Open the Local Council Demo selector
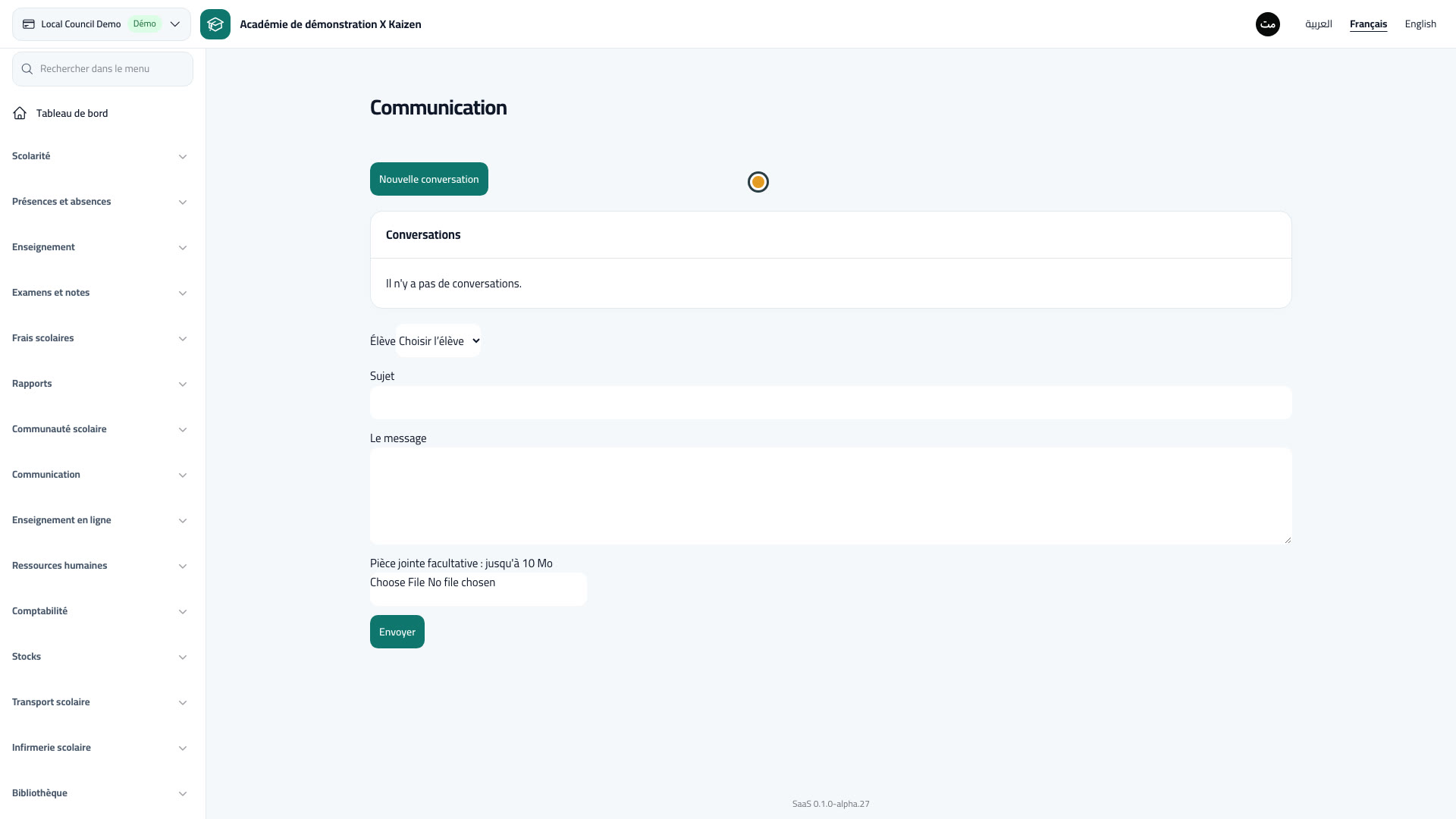 tap(102, 24)
